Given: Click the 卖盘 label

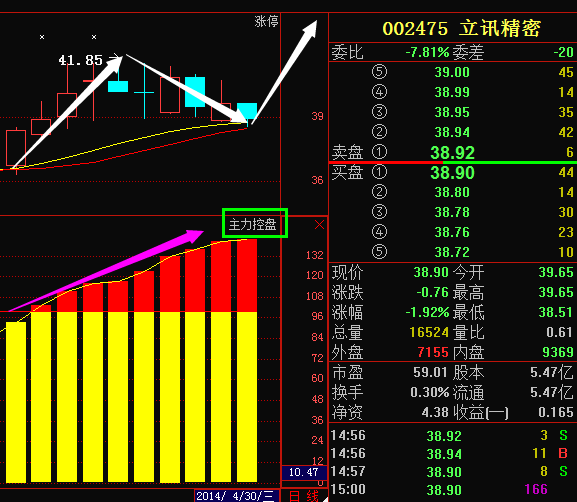Looking at the screenshot, I should [x=347, y=152].
